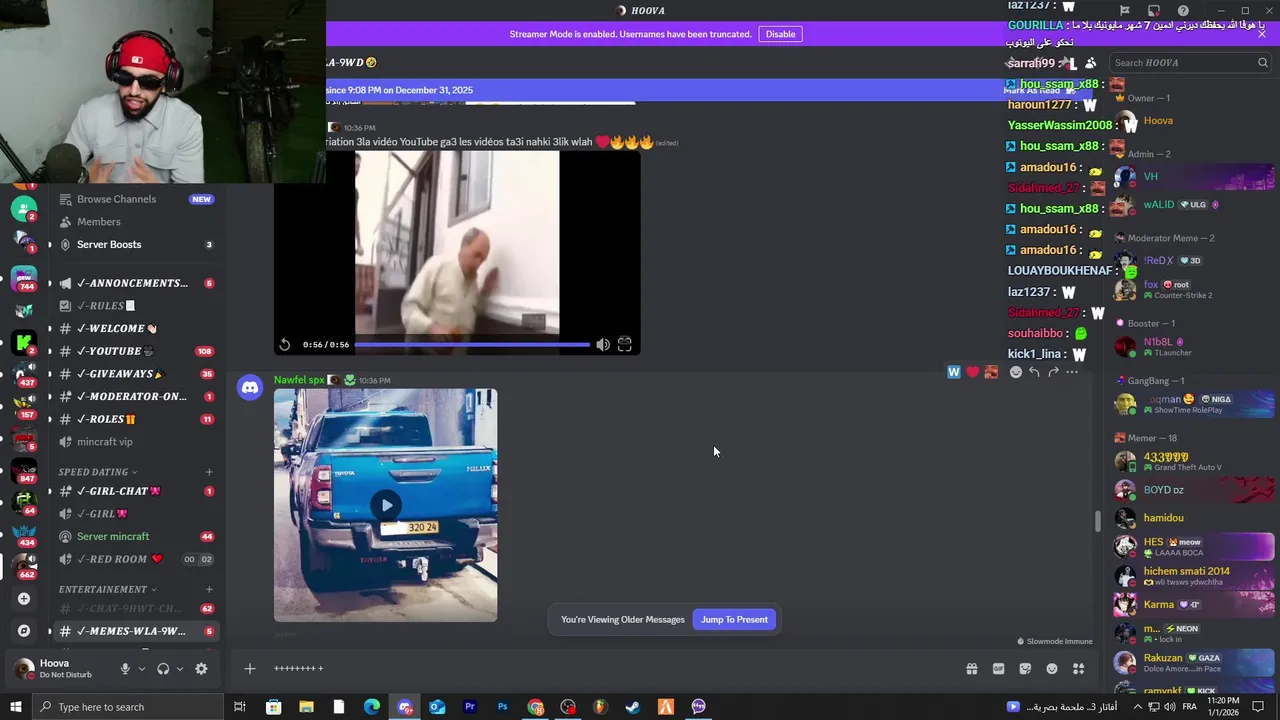Disable Streamer Mode button
1280x720 pixels.
[780, 34]
